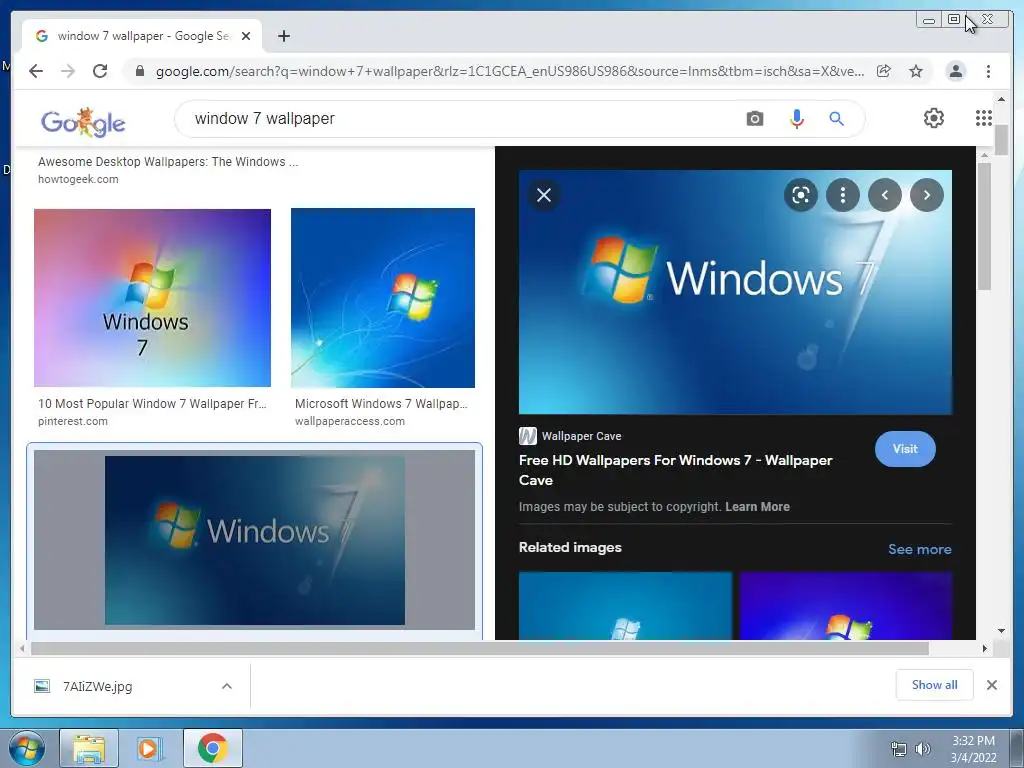Open the Wallpaper Cave source link
Image resolution: width=1024 pixels, height=768 pixels.
click(570, 436)
